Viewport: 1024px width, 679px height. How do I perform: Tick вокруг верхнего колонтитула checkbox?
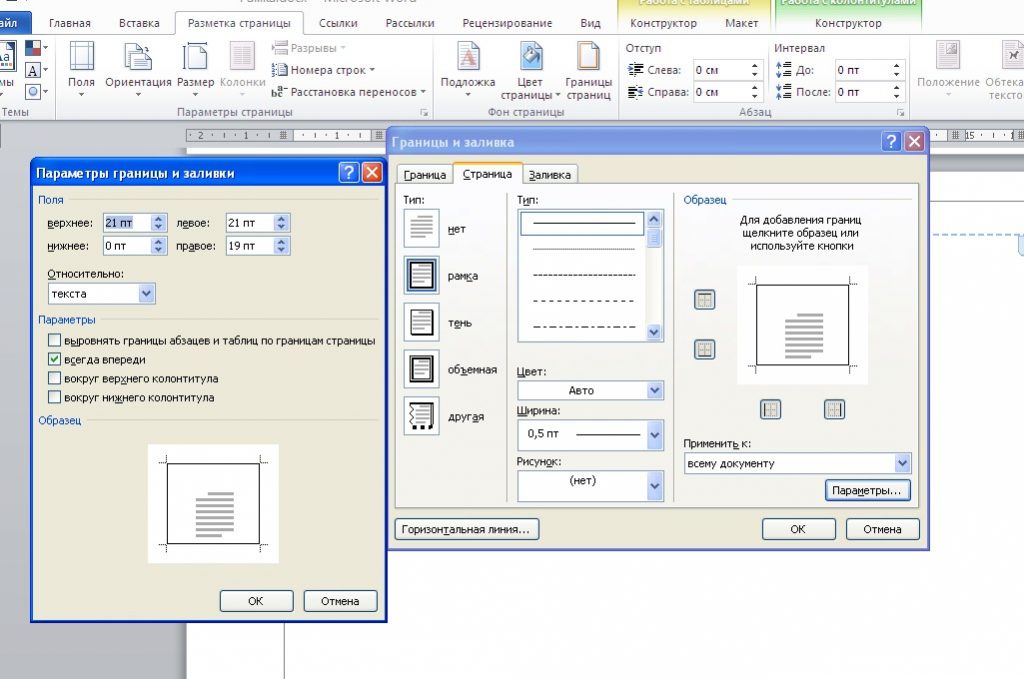54,379
